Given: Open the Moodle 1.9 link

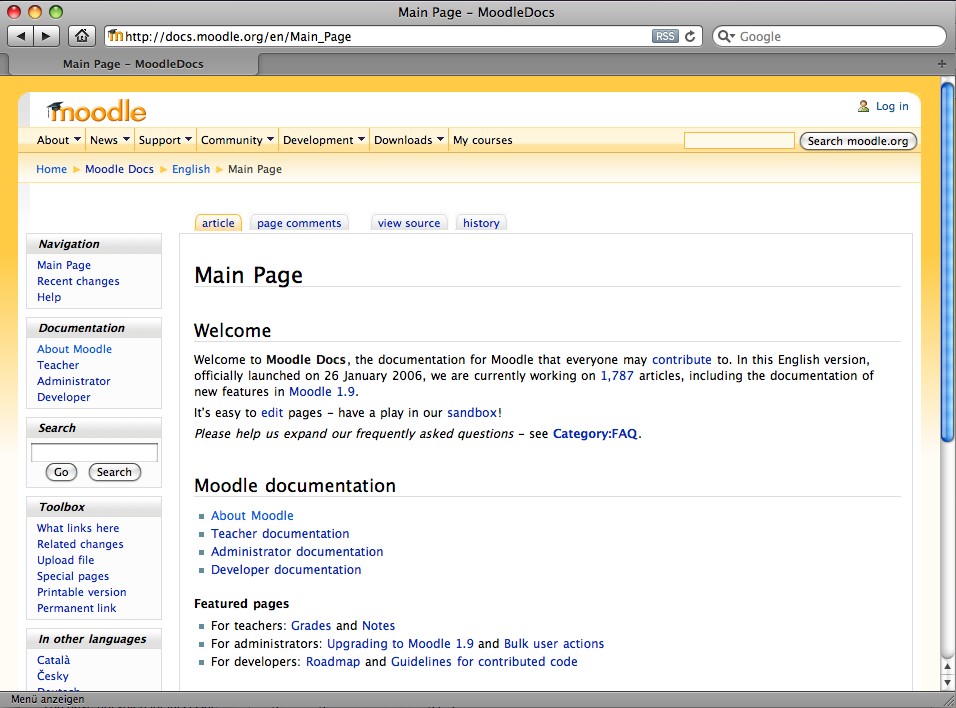Looking at the screenshot, I should (x=322, y=391).
